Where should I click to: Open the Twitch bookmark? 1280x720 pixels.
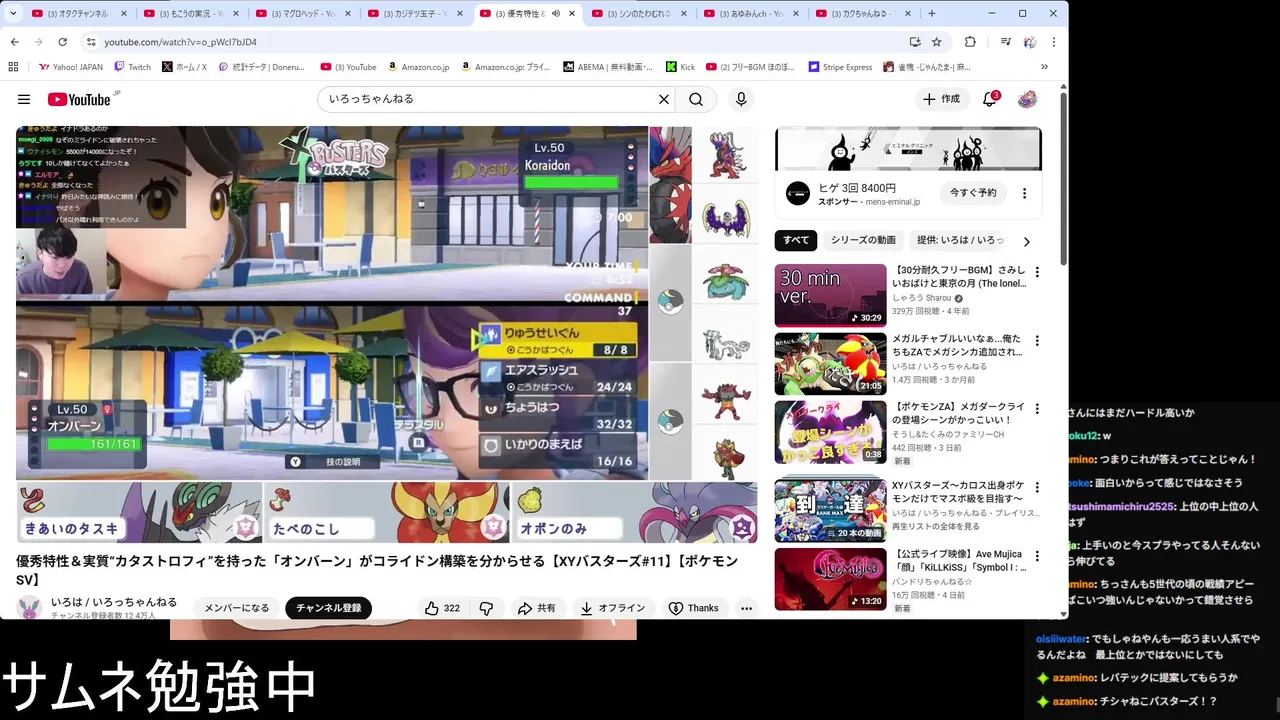133,67
